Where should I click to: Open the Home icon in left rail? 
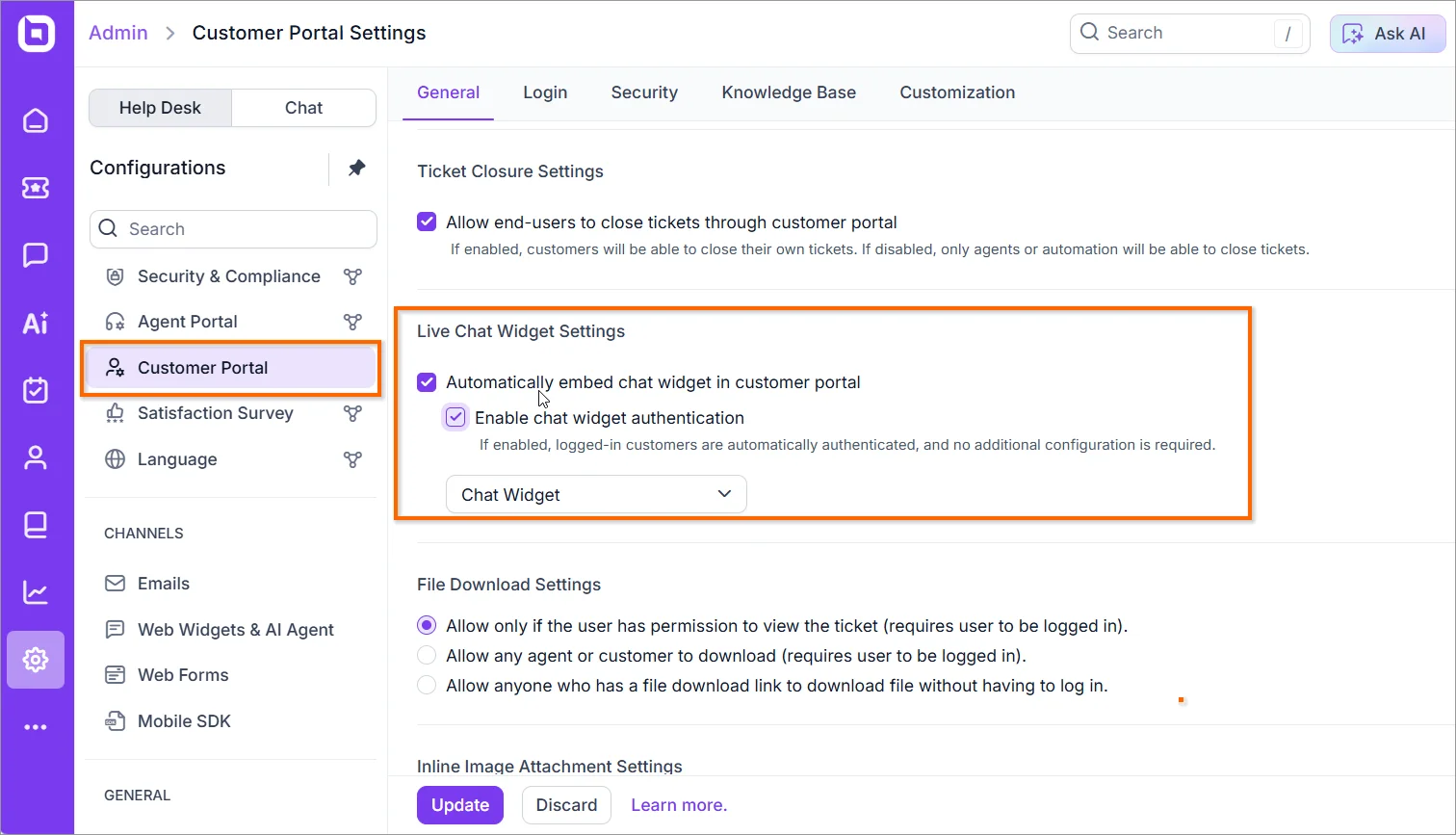coord(36,120)
